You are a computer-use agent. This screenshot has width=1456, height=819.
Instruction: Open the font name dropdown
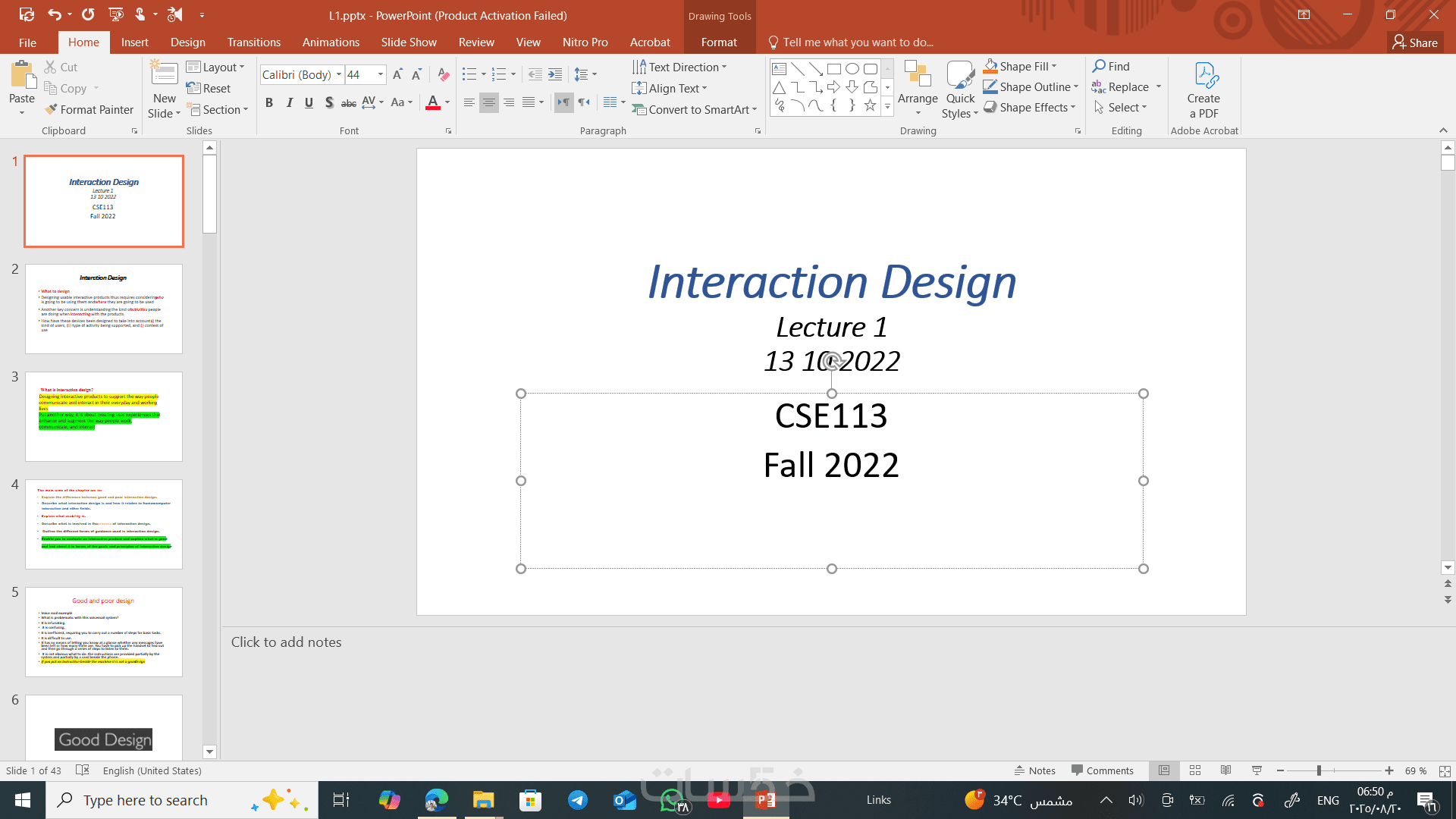tap(339, 74)
